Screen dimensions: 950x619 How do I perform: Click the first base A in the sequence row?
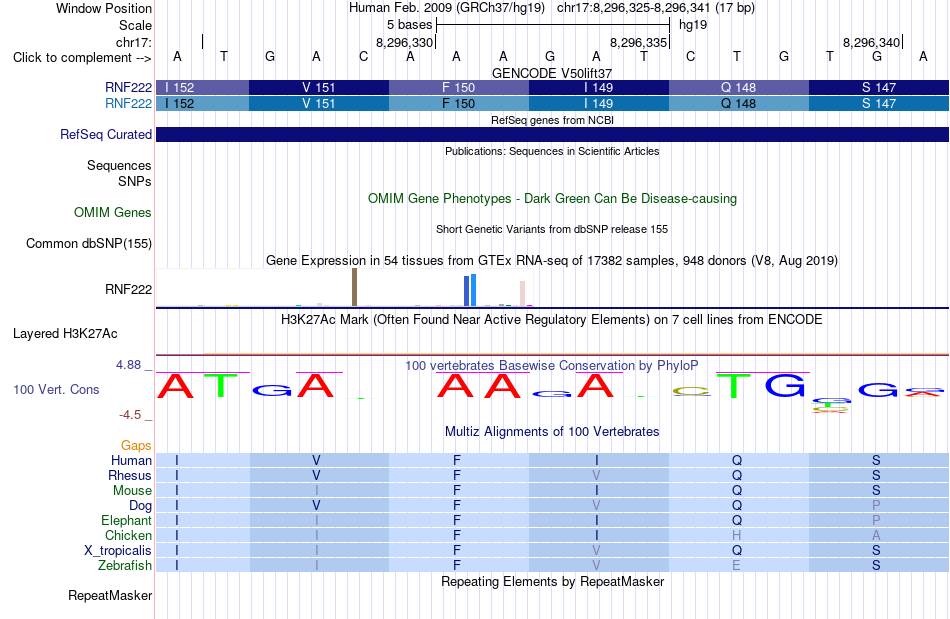(x=177, y=56)
